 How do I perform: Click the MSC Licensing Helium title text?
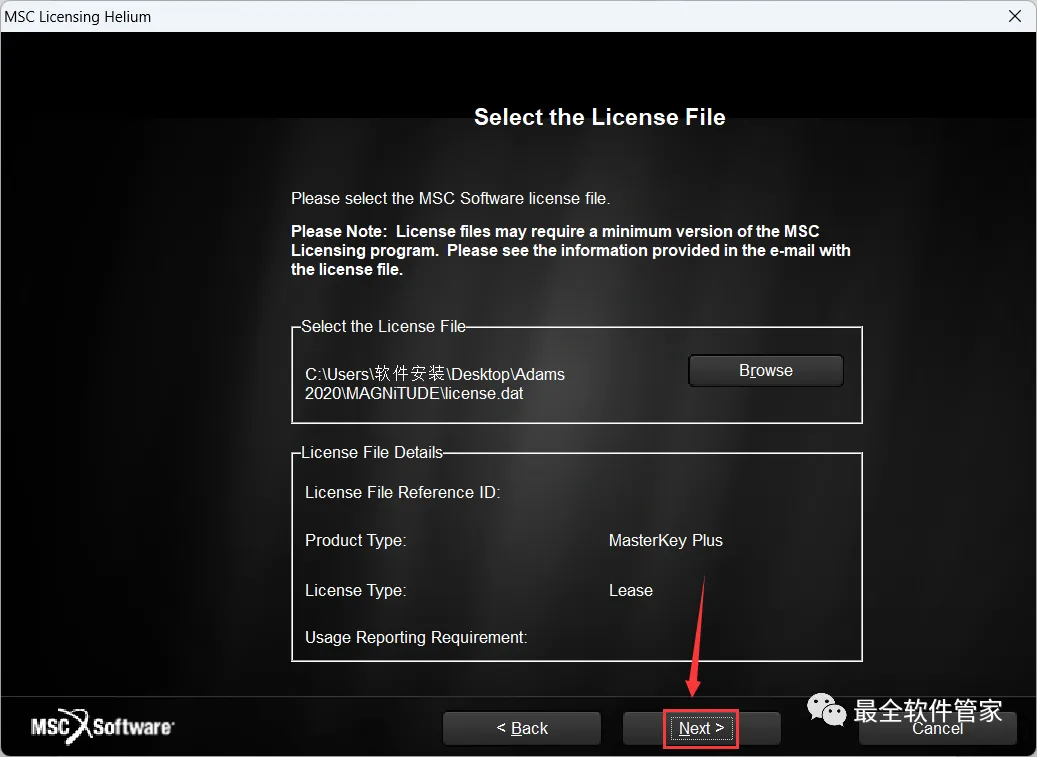pyautogui.click(x=77, y=17)
